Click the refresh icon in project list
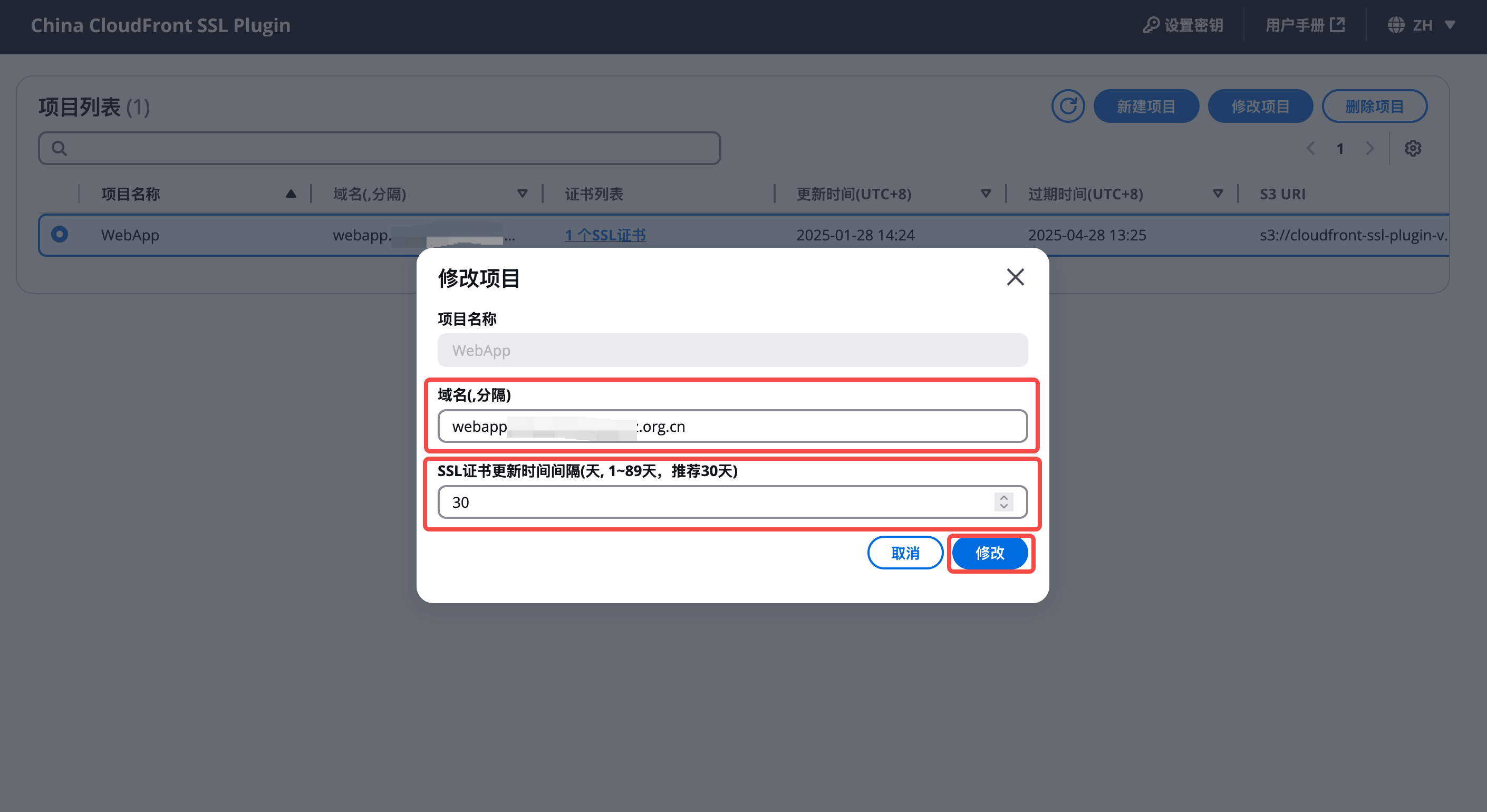Image resolution: width=1487 pixels, height=812 pixels. tap(1067, 106)
